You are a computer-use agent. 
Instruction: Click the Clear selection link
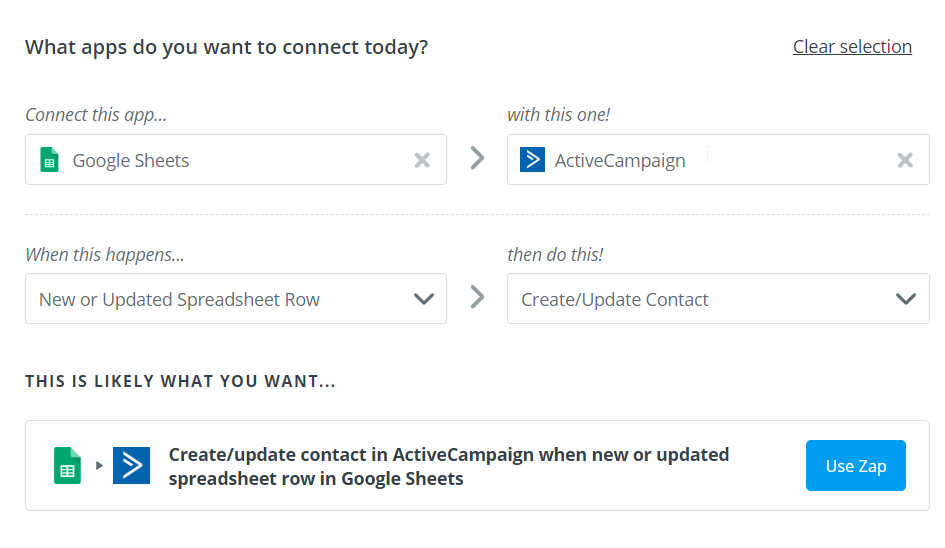click(x=852, y=46)
